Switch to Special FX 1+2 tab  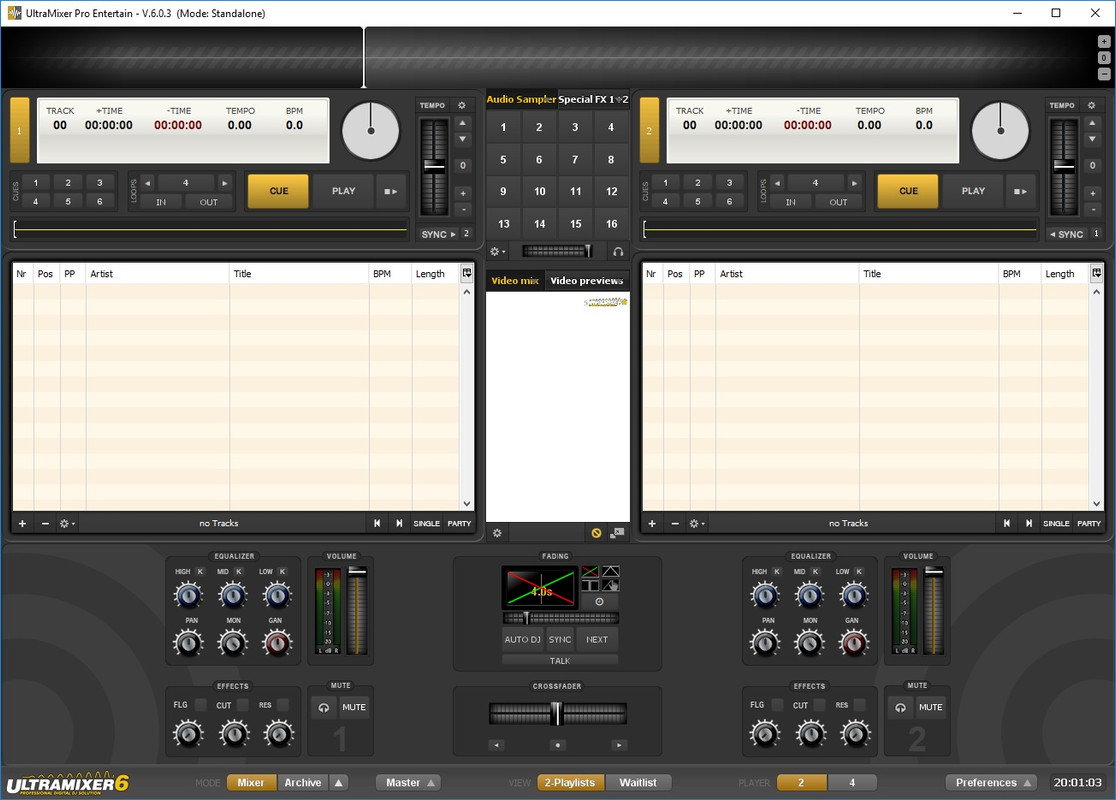593,99
